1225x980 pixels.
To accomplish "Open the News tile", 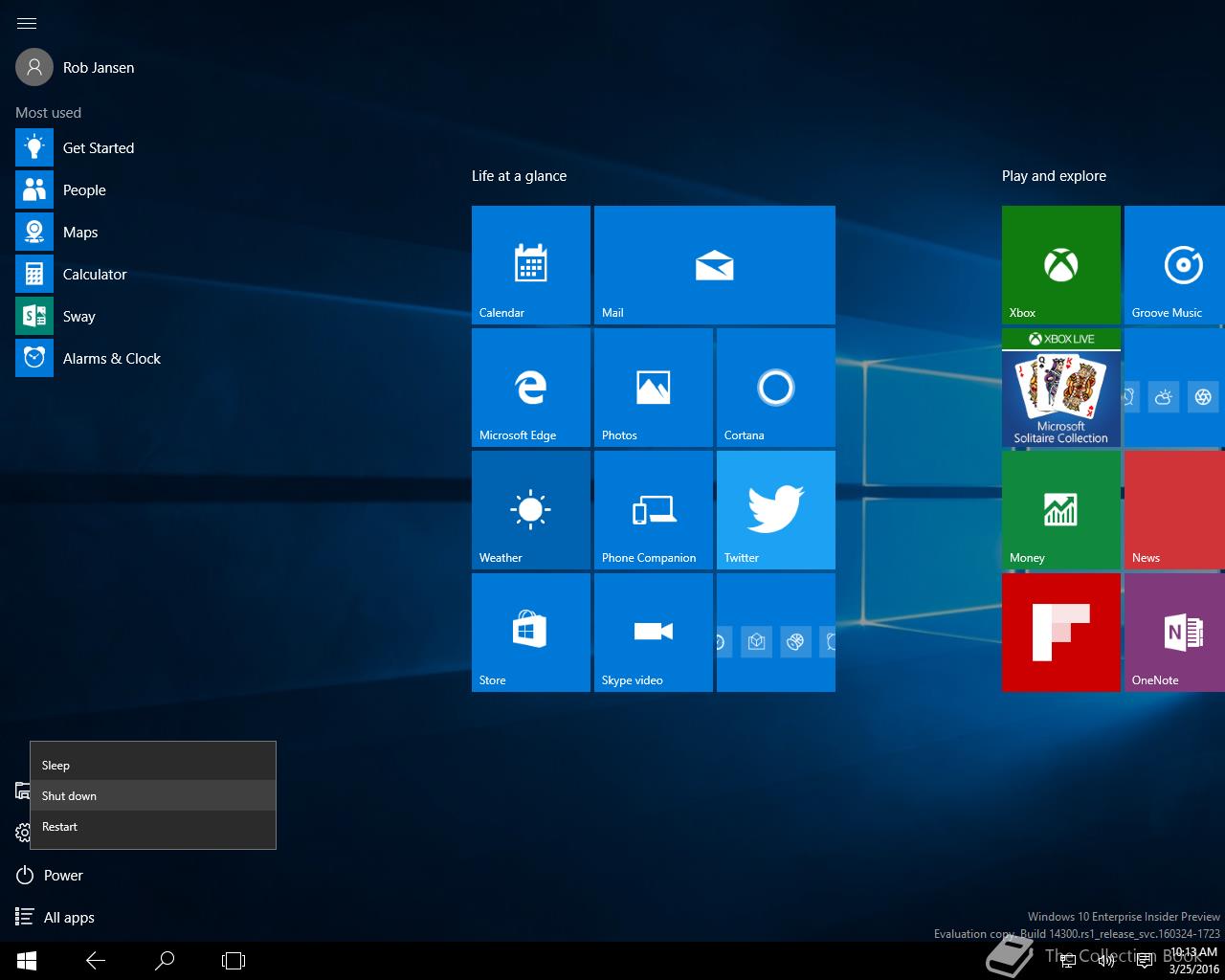I will tap(1175, 510).
